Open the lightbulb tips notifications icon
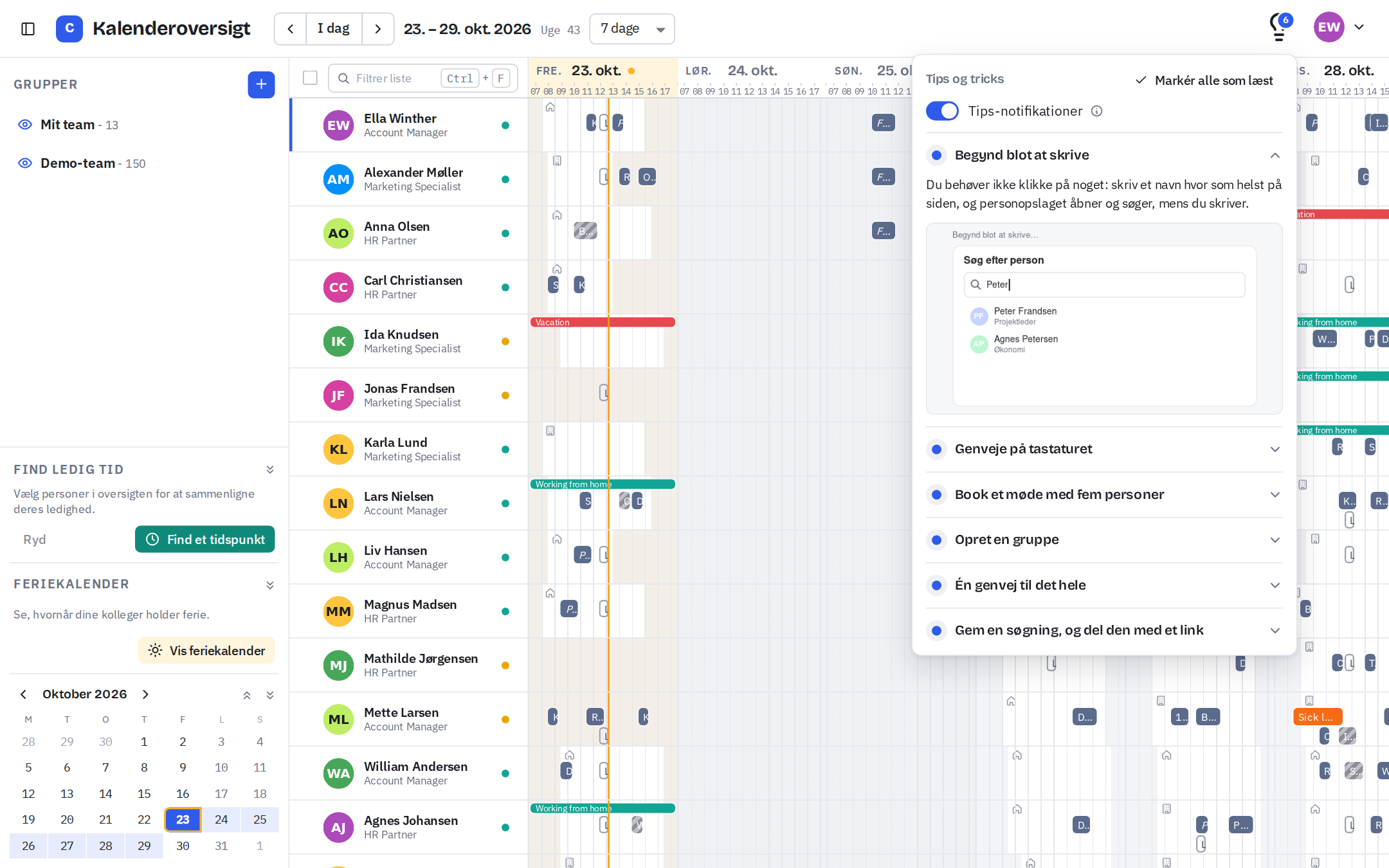This screenshot has height=868, width=1389. pyautogui.click(x=1278, y=28)
